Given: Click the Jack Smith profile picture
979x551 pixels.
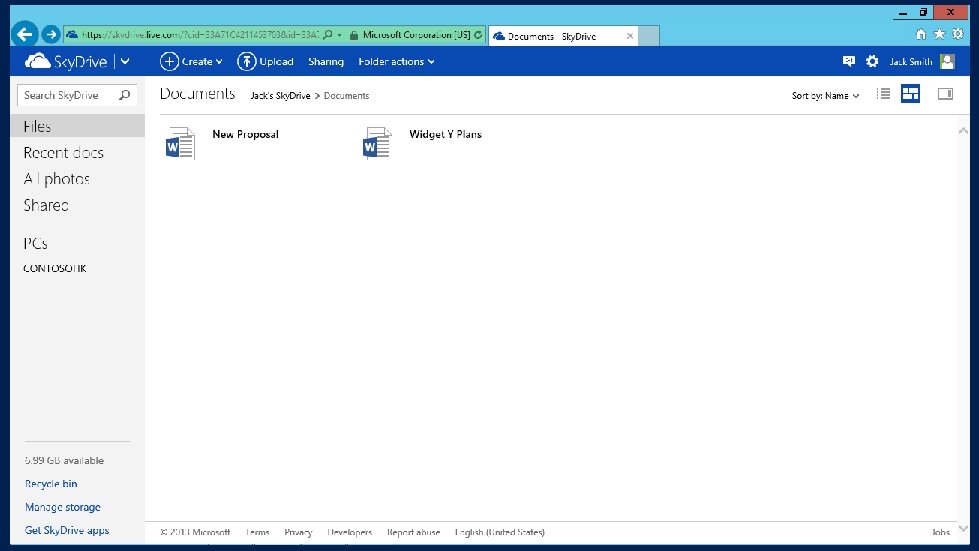Looking at the screenshot, I should click(947, 61).
